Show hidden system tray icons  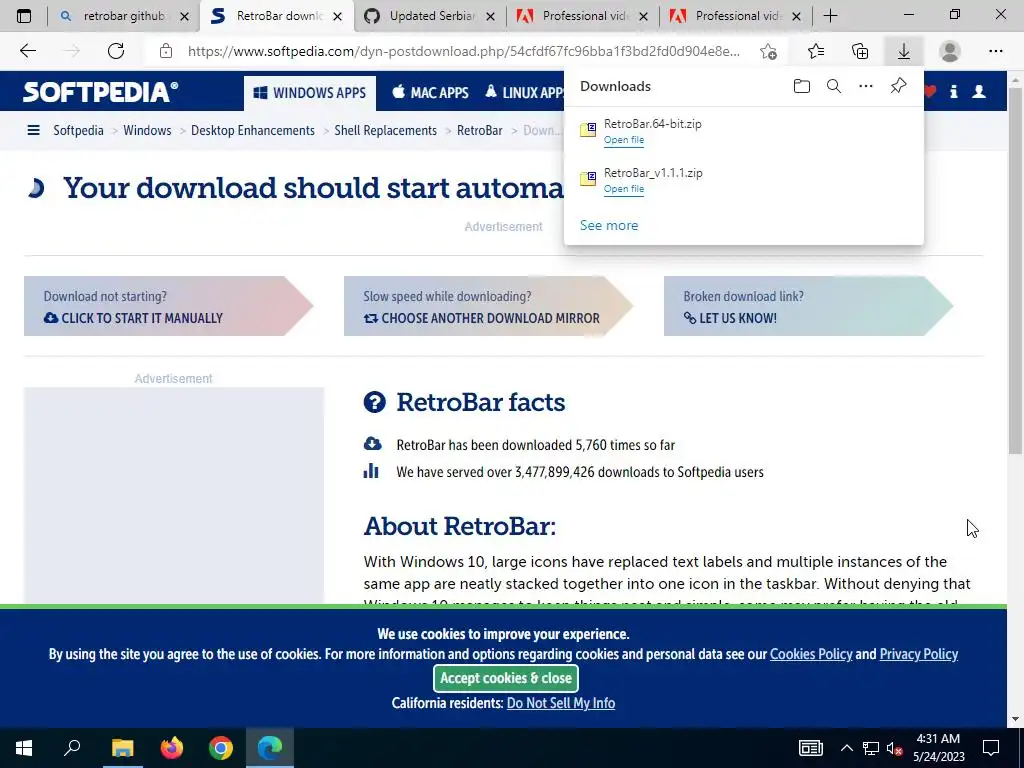[x=846, y=748]
